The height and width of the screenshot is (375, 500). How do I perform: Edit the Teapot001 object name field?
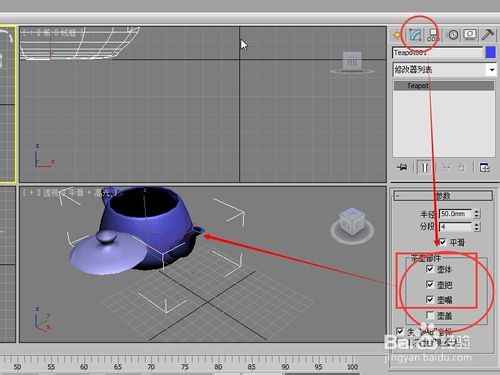(x=437, y=53)
